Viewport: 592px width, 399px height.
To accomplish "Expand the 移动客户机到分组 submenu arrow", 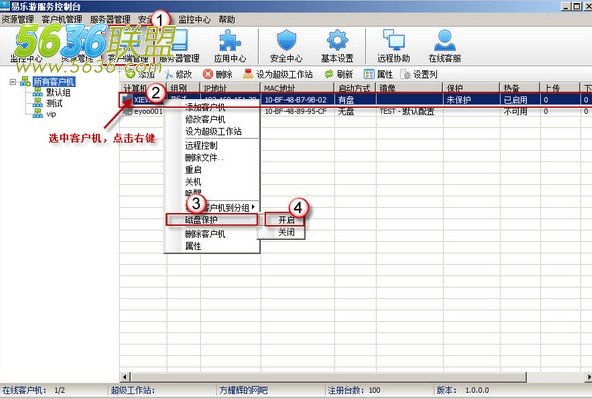I will pyautogui.click(x=253, y=206).
